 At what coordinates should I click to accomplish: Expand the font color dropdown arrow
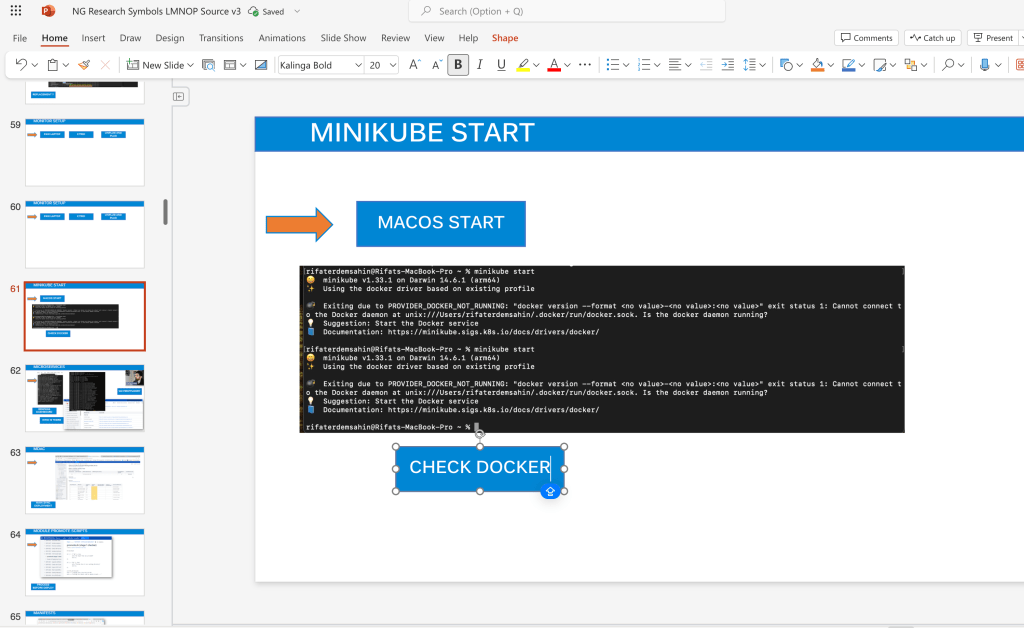coord(568,65)
